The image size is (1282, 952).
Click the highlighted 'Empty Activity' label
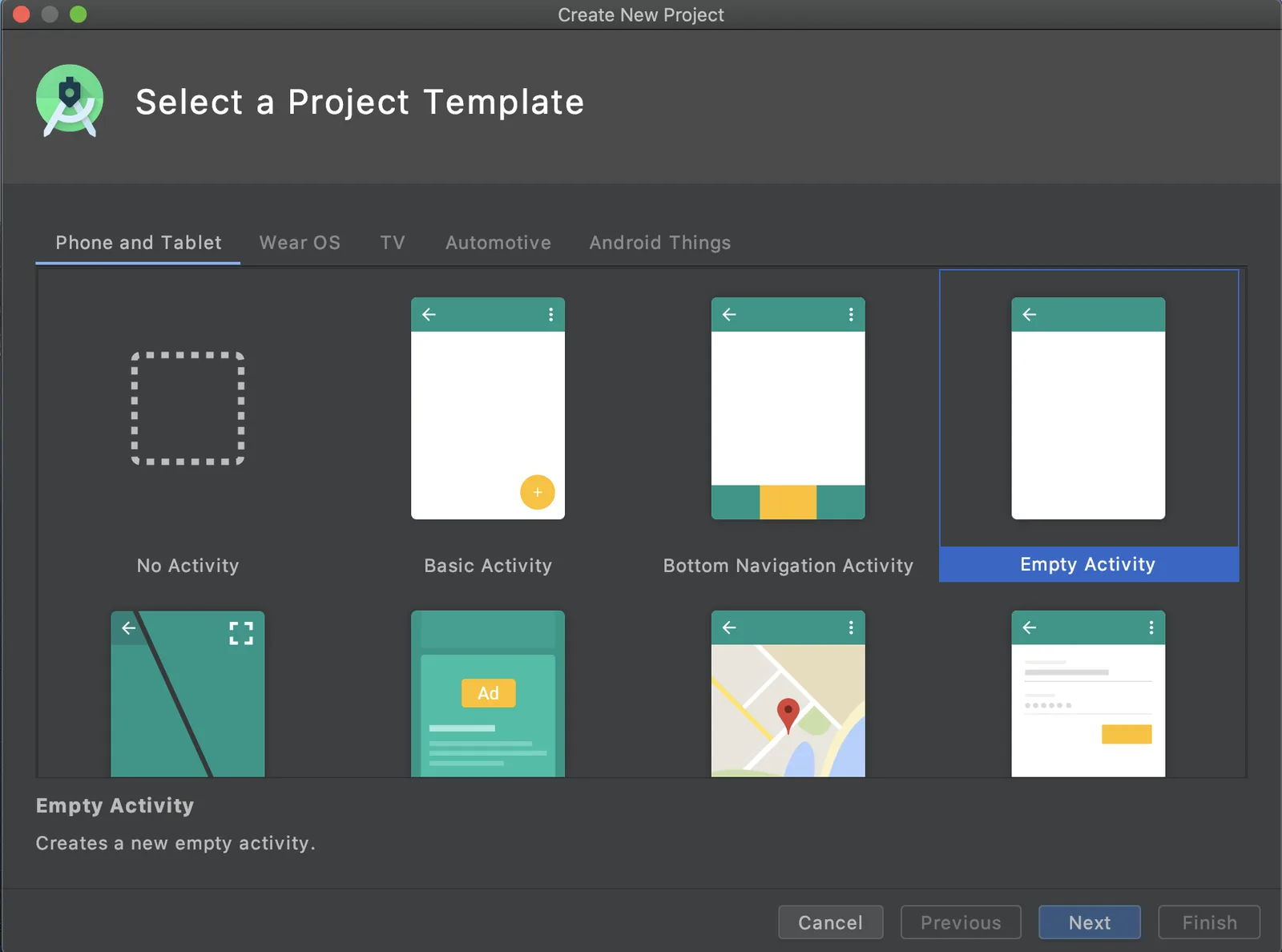coord(1088,564)
